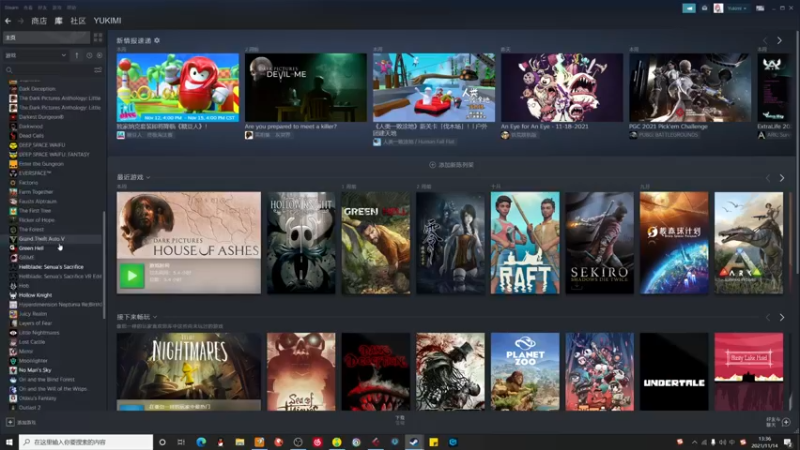Open Fall Guys Sonic news card

(178, 87)
